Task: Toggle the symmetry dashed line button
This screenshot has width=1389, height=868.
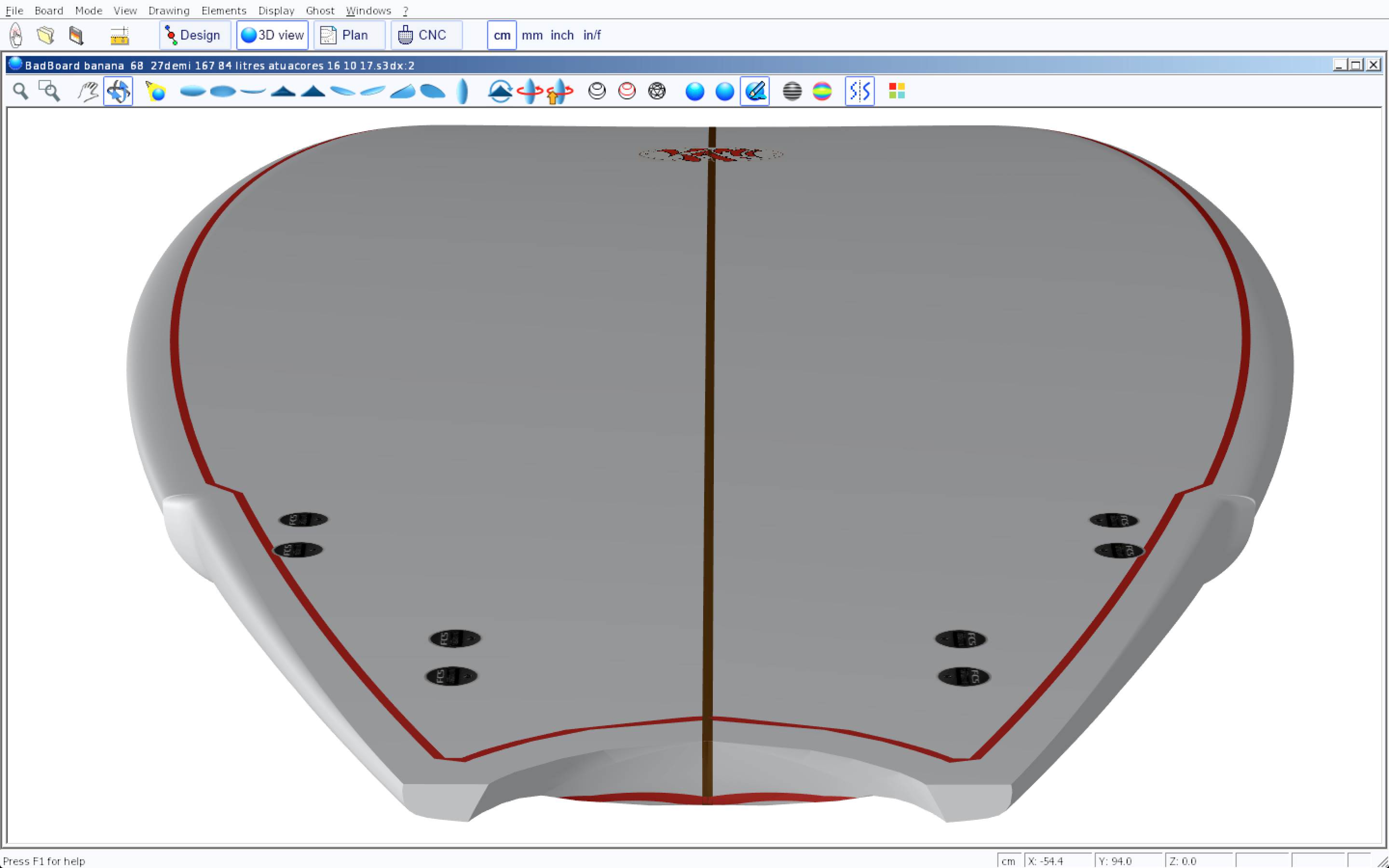Action: pos(859,91)
